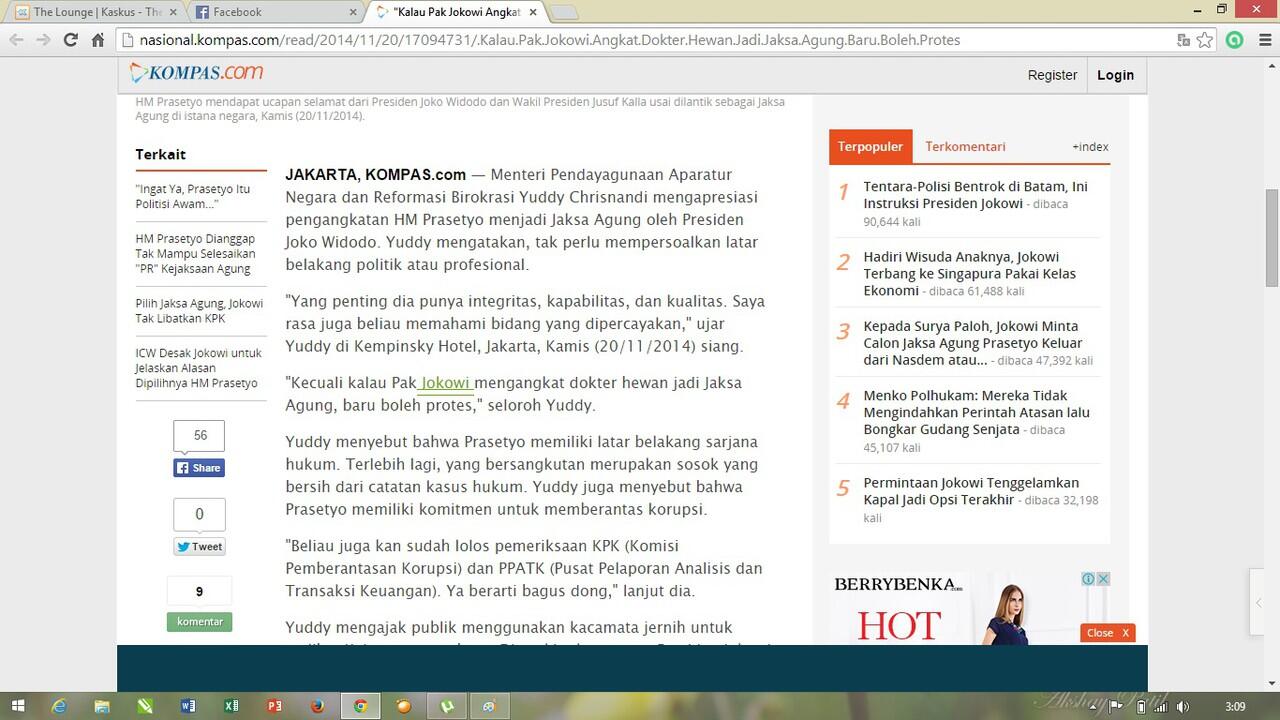The height and width of the screenshot is (720, 1280).
Task: Click the right-edge side panel arrow
Action: (1257, 603)
